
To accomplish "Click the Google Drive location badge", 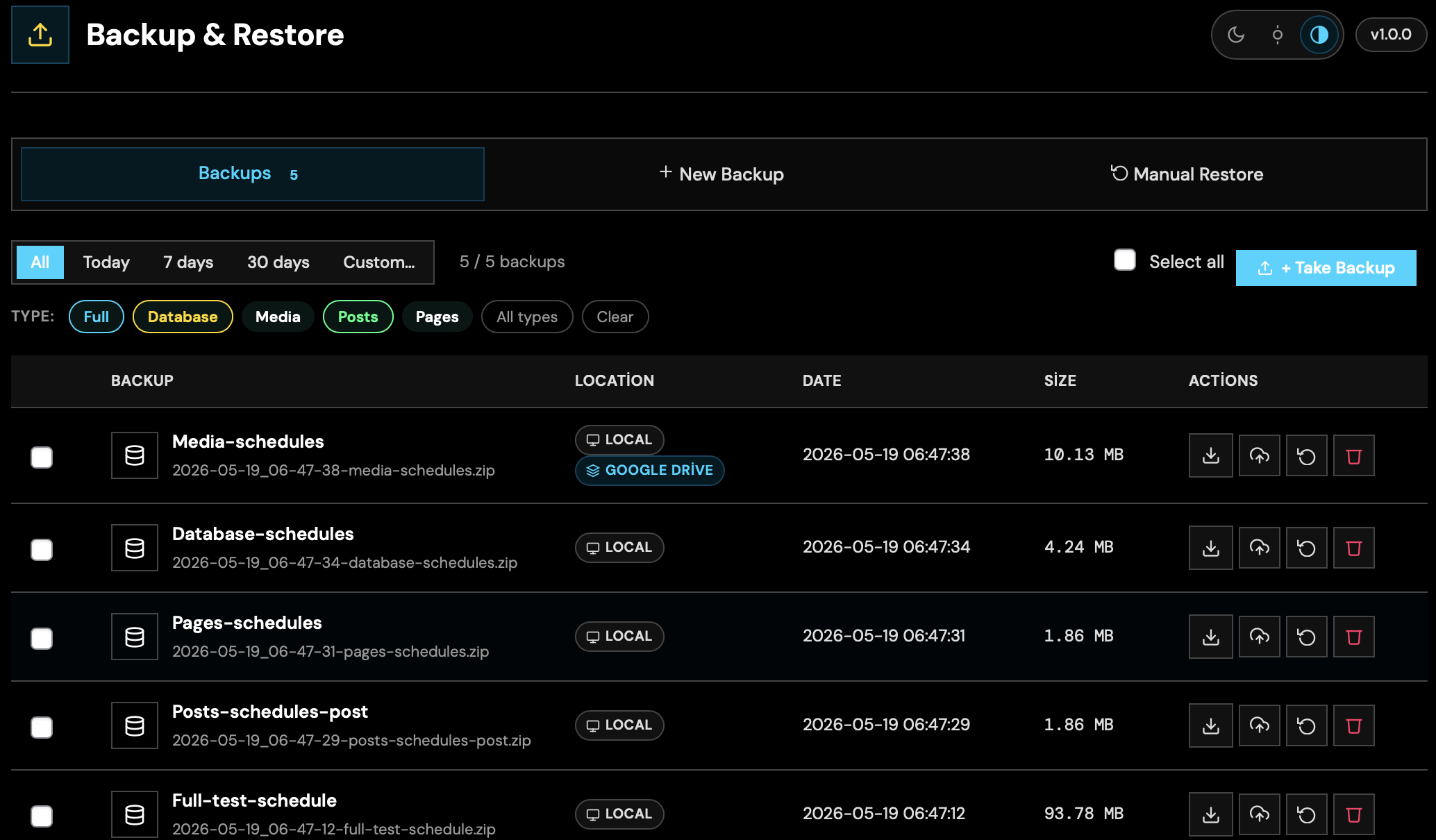I will click(x=650, y=471).
